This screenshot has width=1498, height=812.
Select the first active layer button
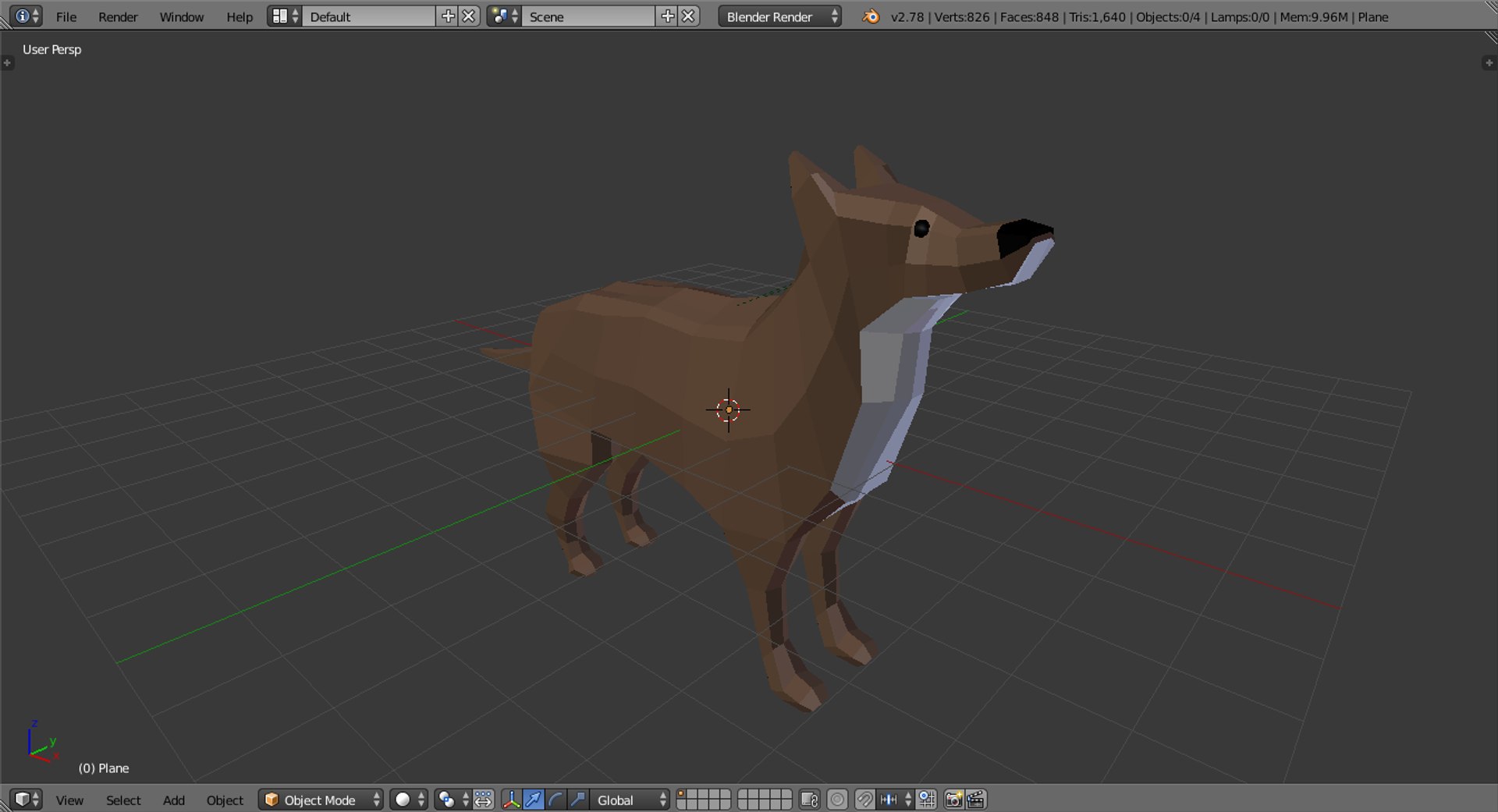(x=681, y=795)
